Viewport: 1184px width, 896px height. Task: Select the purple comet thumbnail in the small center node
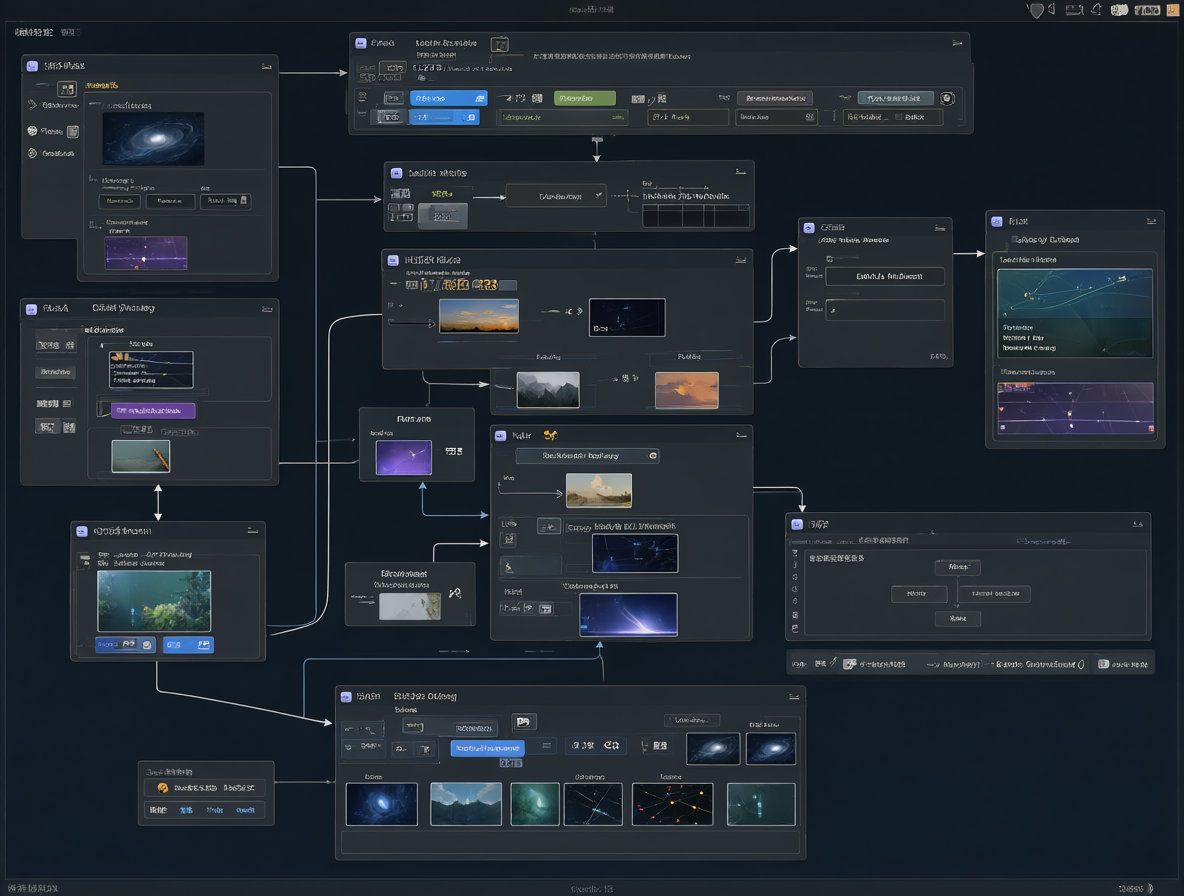pos(404,457)
